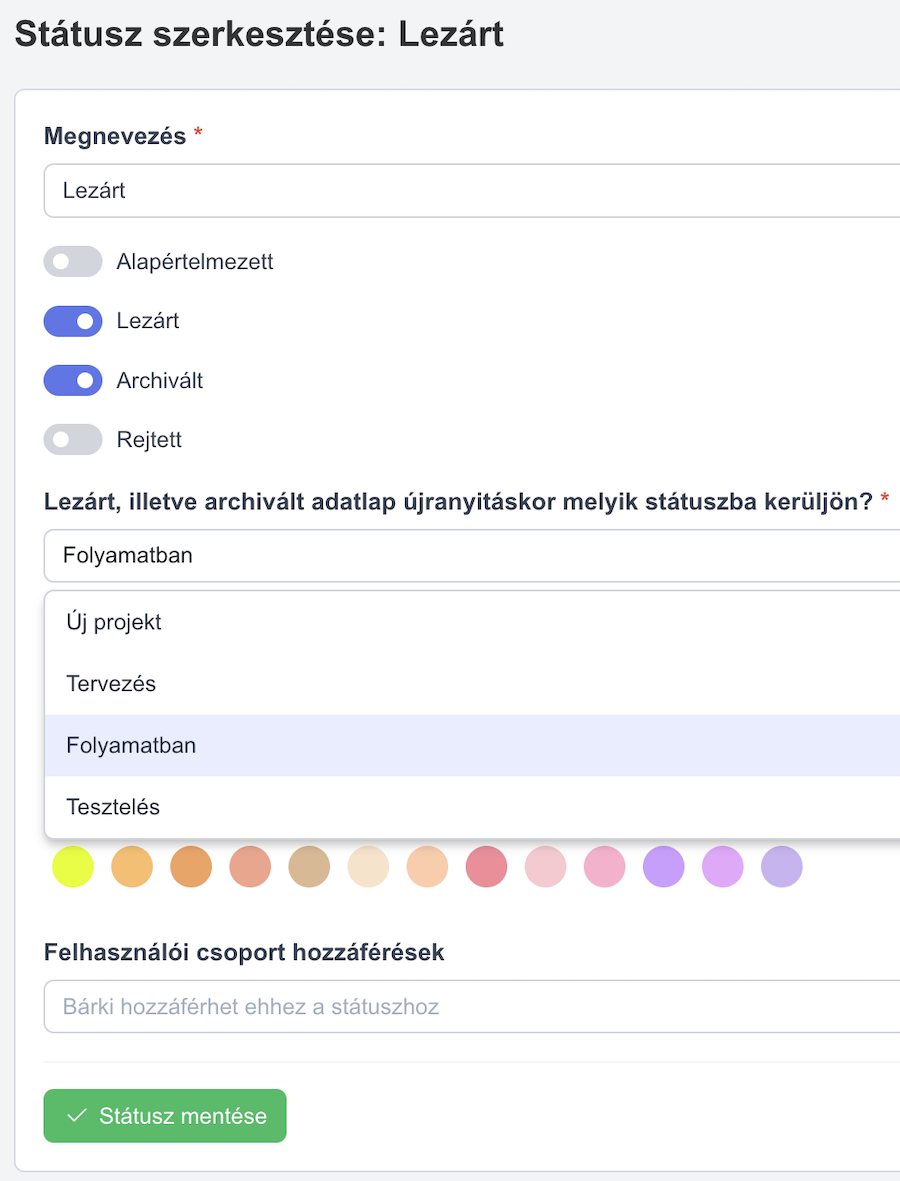Viewport: 900px width, 1181px height.
Task: Toggle the Alapértelmezett switch on
Action: (x=72, y=261)
